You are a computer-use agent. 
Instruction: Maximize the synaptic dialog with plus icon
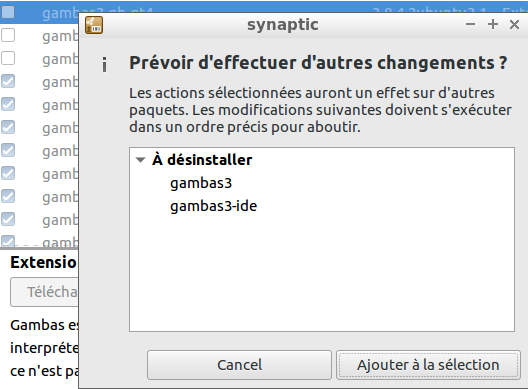coord(493,24)
